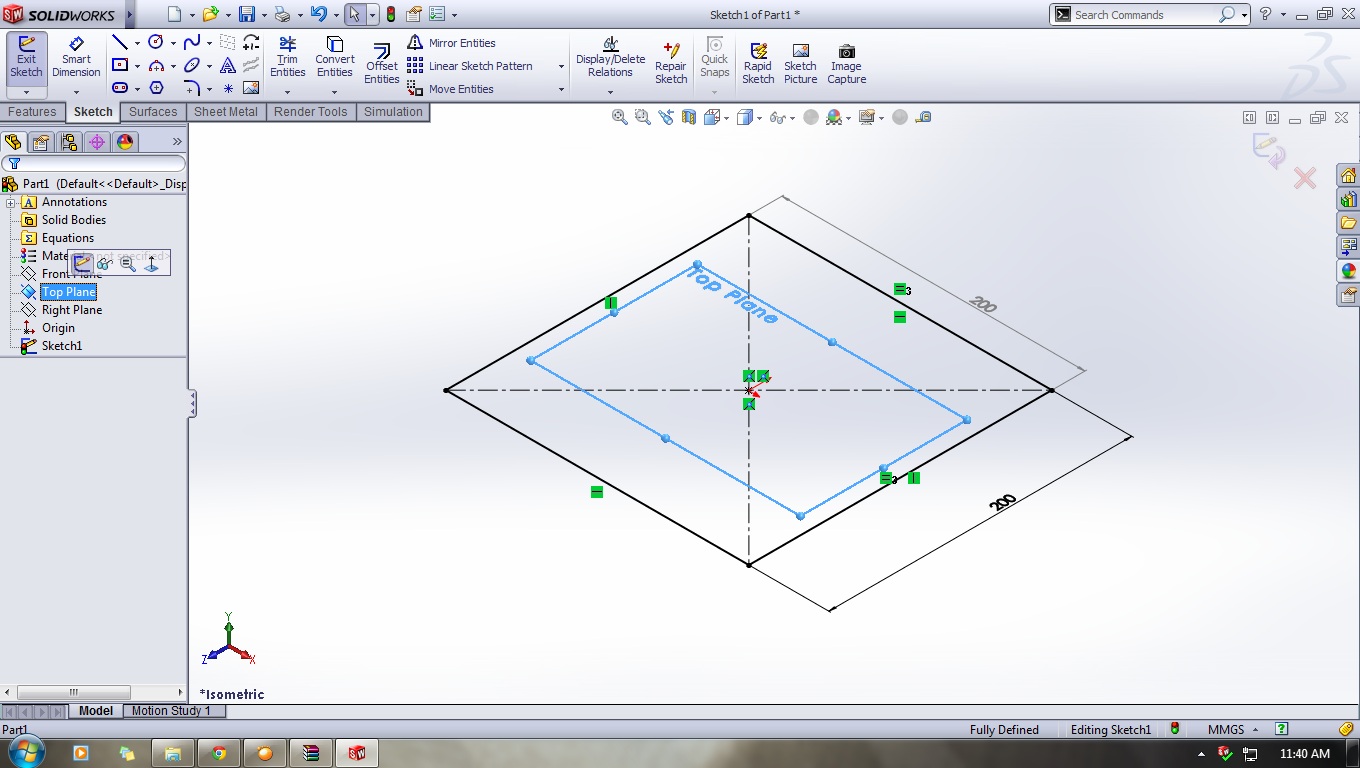
Task: Toggle Quick Snaps button
Action: (714, 58)
